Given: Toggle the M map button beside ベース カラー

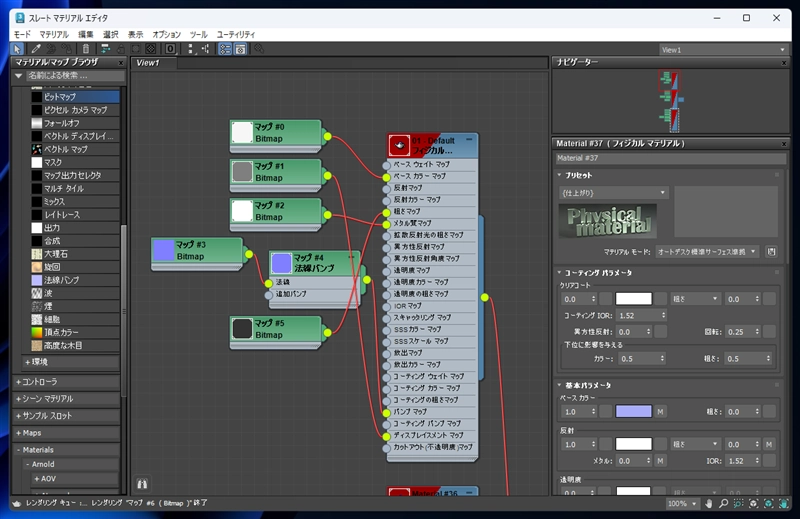Looking at the screenshot, I should 660,411.
